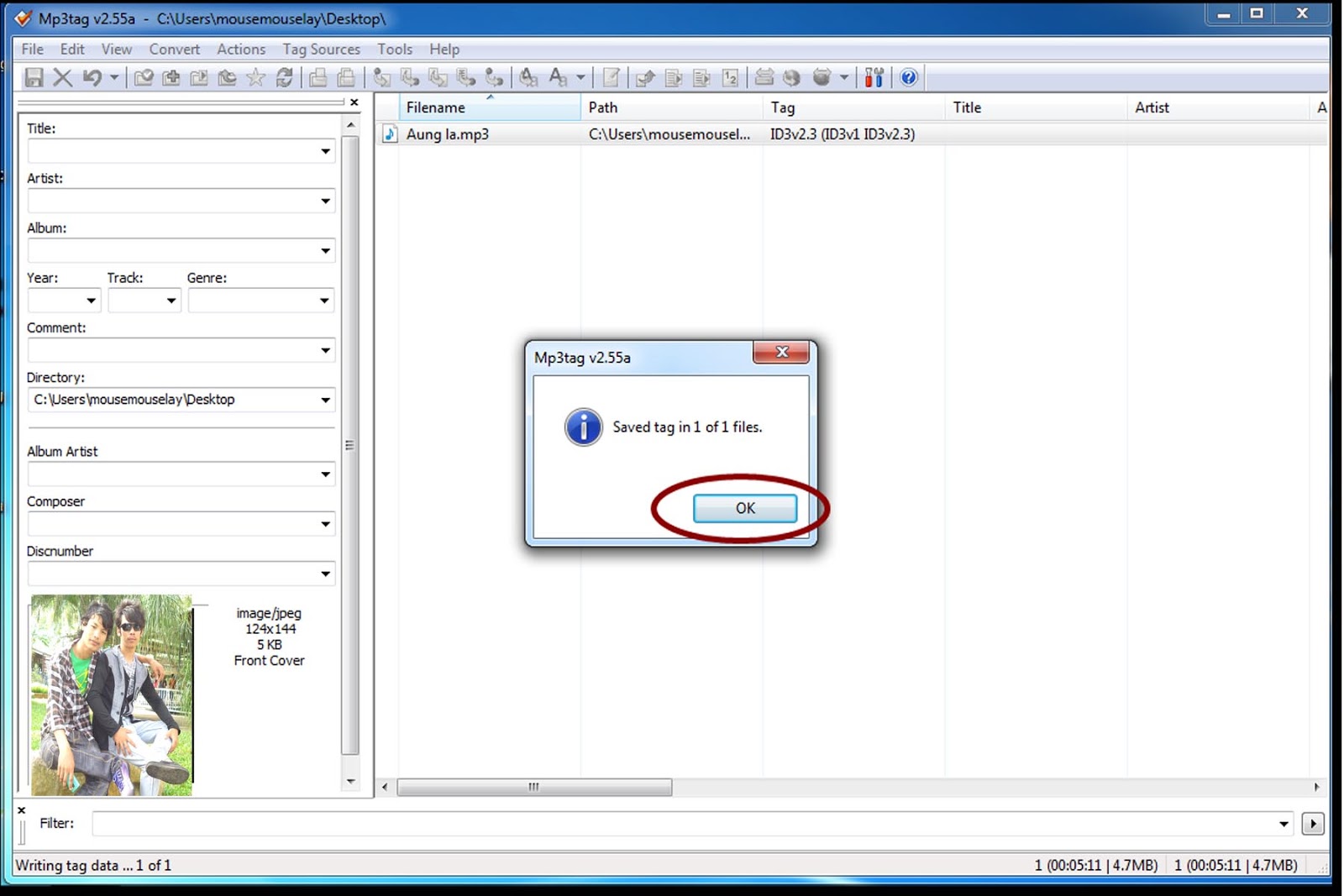Click the Actions (Quick) icon
This screenshot has height=896, width=1344.
pyautogui.click(x=558, y=78)
